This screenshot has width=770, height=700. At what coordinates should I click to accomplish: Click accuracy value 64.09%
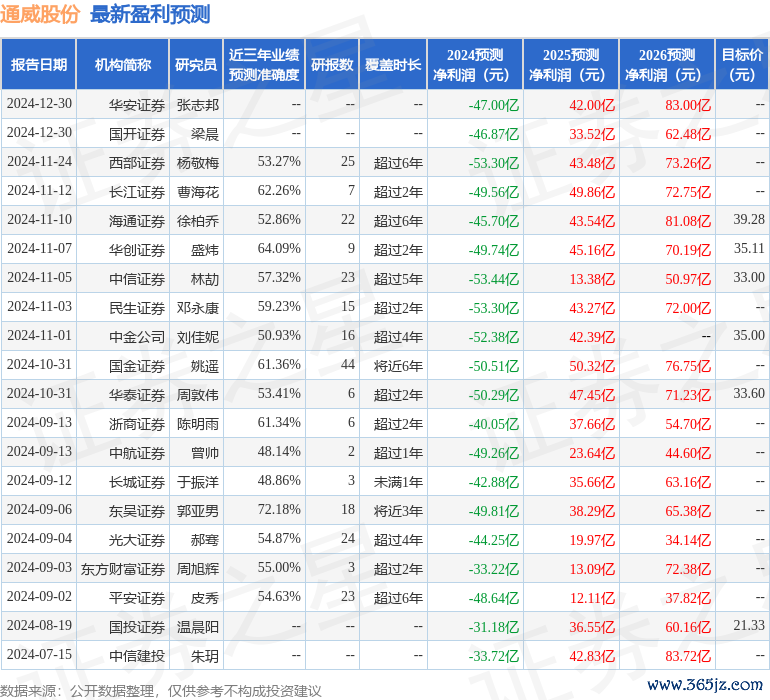coord(279,249)
